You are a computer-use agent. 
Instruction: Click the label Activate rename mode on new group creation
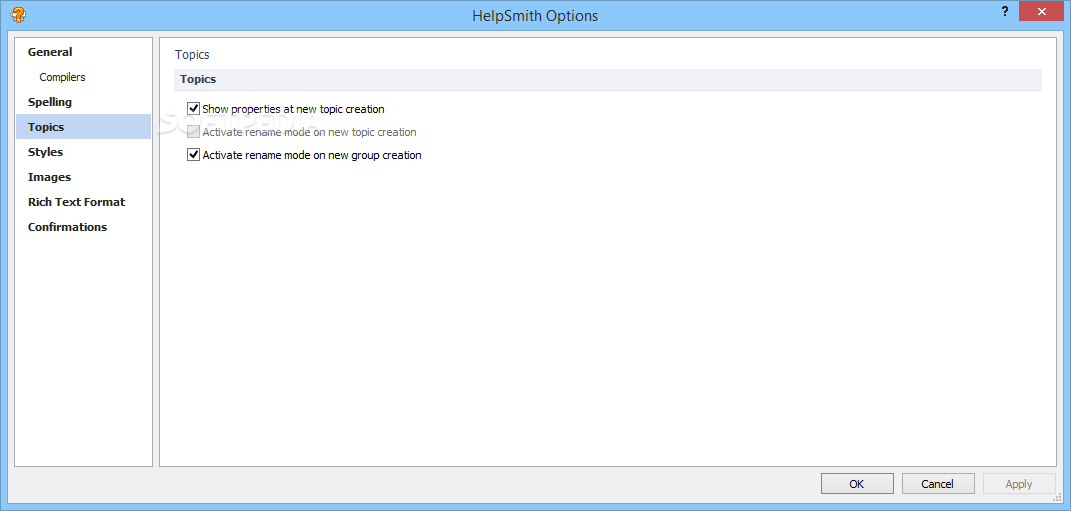[311, 155]
